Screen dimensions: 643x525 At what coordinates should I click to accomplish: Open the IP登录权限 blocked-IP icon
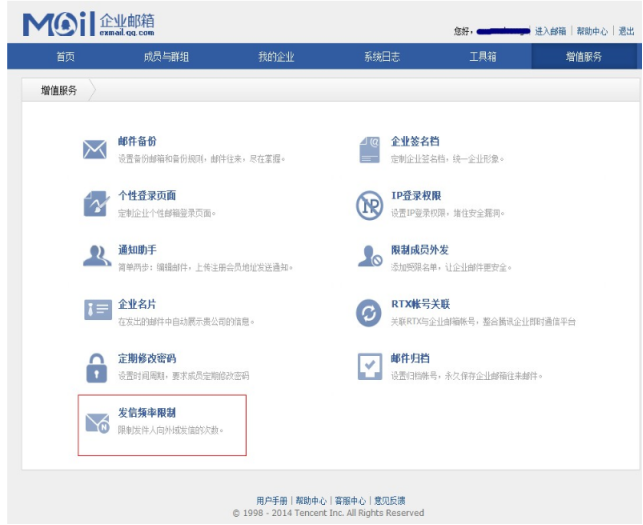click(369, 205)
